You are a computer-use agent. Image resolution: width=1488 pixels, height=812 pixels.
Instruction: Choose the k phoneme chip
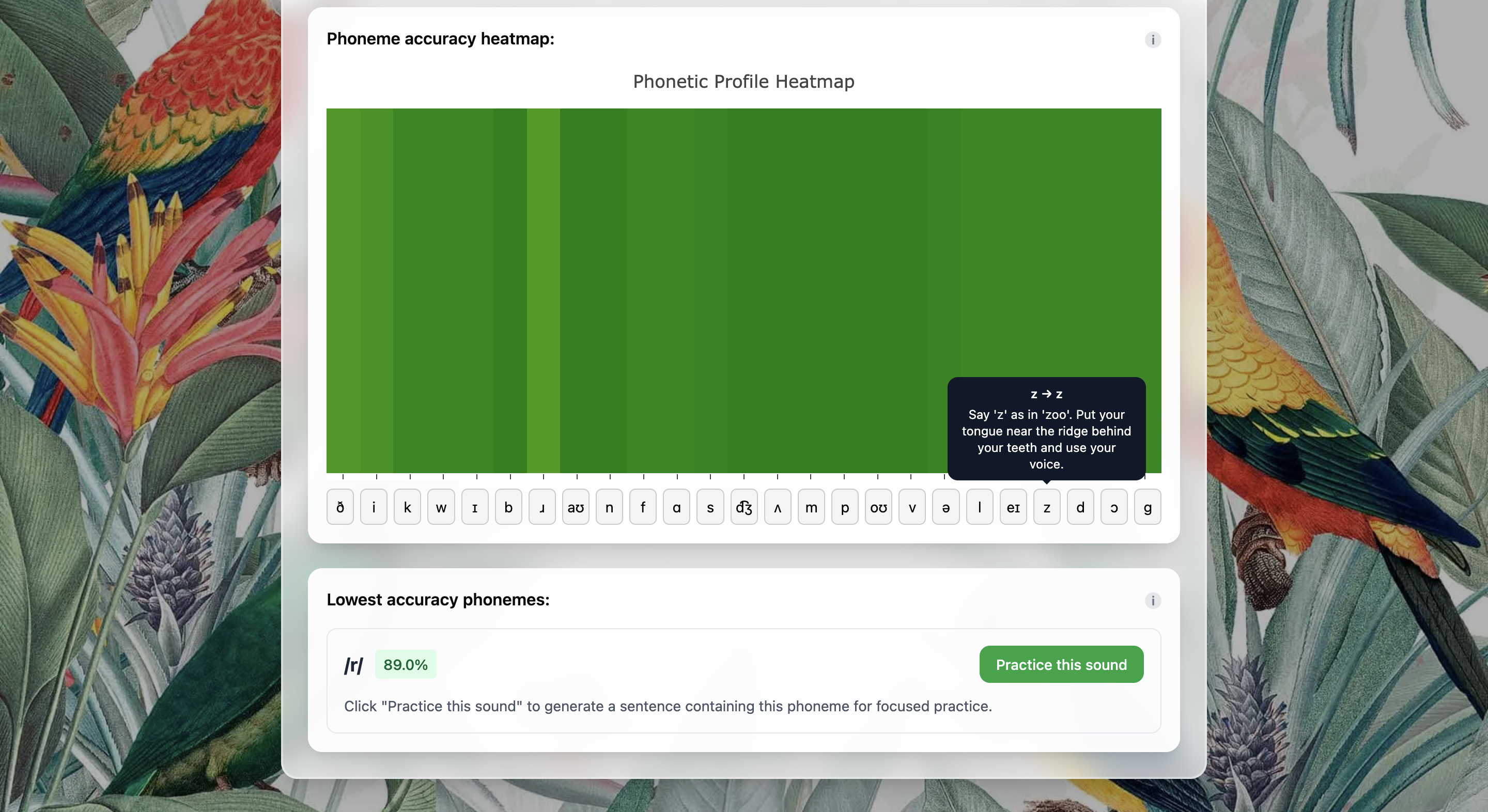(x=407, y=507)
